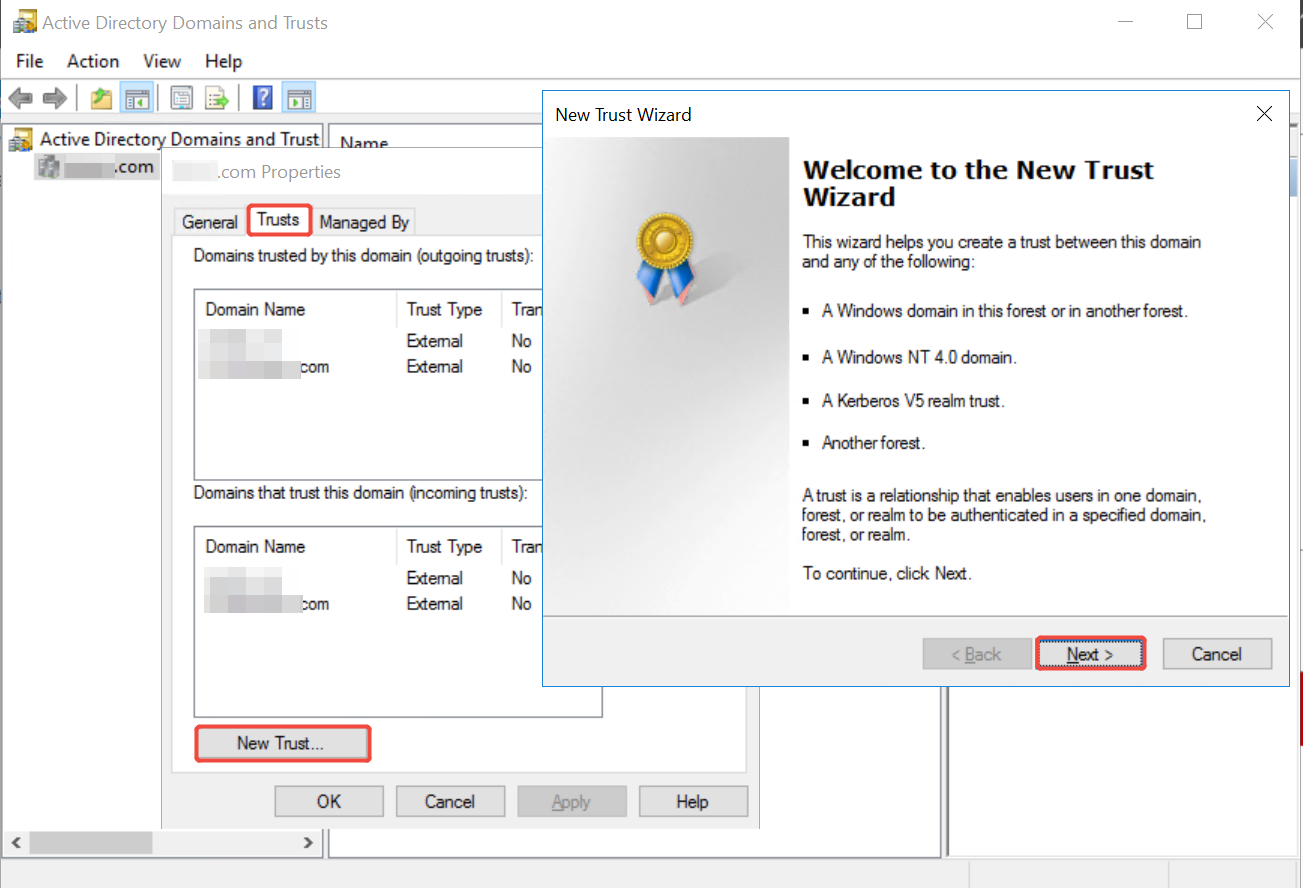Click the domain server icon beside .com node
Viewport: 1303px width, 888px height.
[x=48, y=166]
